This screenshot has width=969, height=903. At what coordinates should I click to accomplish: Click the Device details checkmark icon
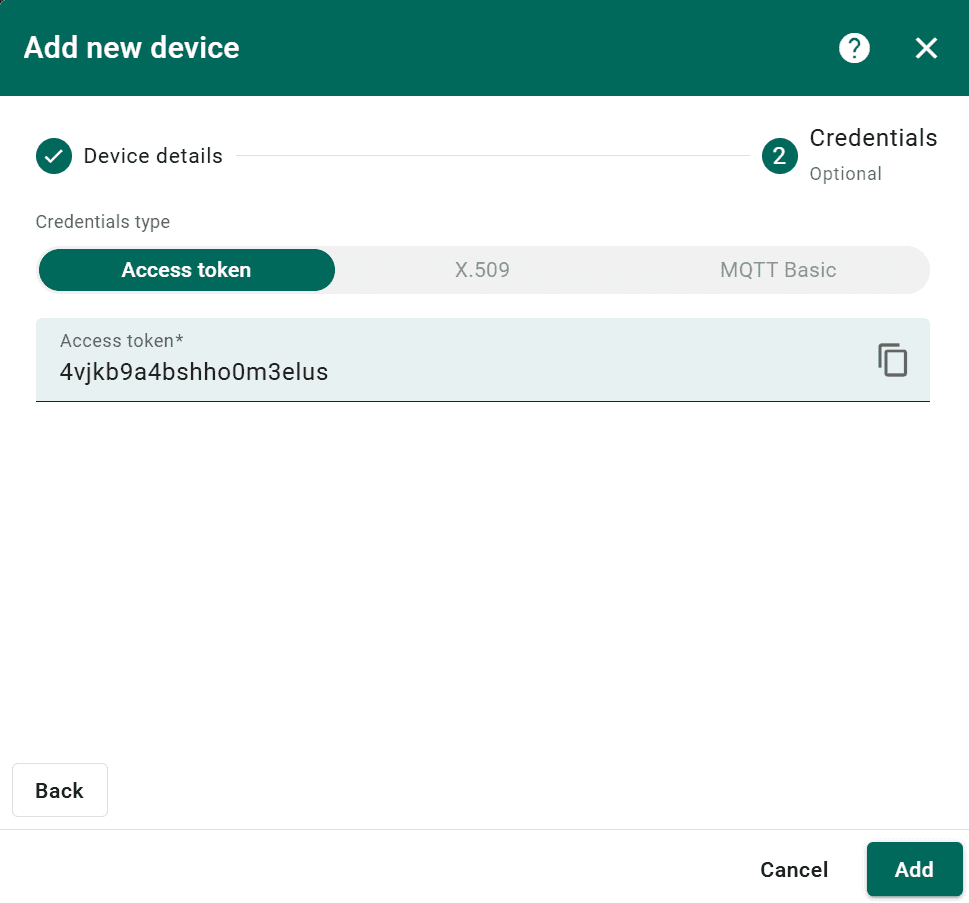(54, 156)
